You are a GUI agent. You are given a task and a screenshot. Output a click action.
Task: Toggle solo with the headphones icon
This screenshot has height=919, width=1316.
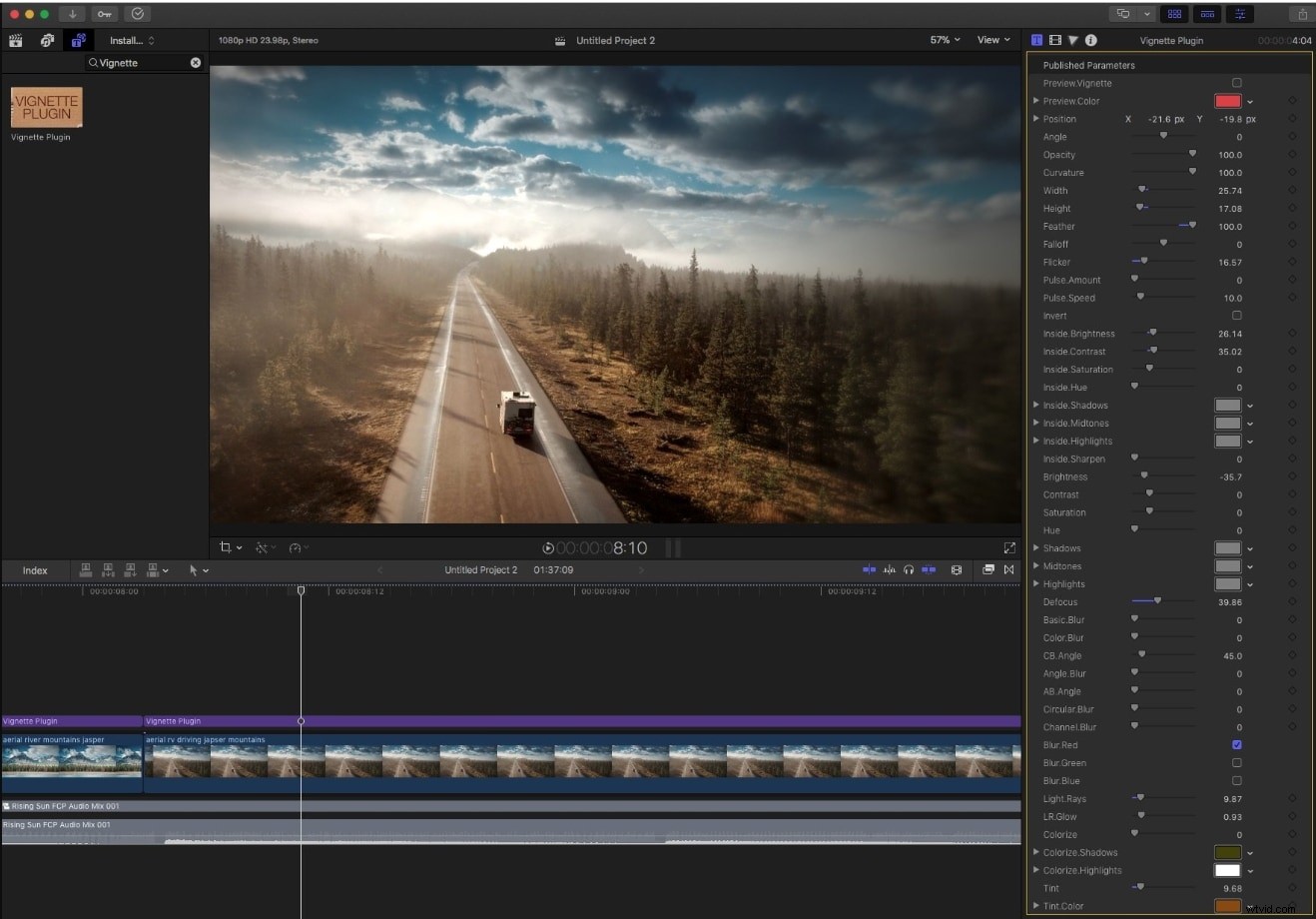pyautogui.click(x=909, y=569)
